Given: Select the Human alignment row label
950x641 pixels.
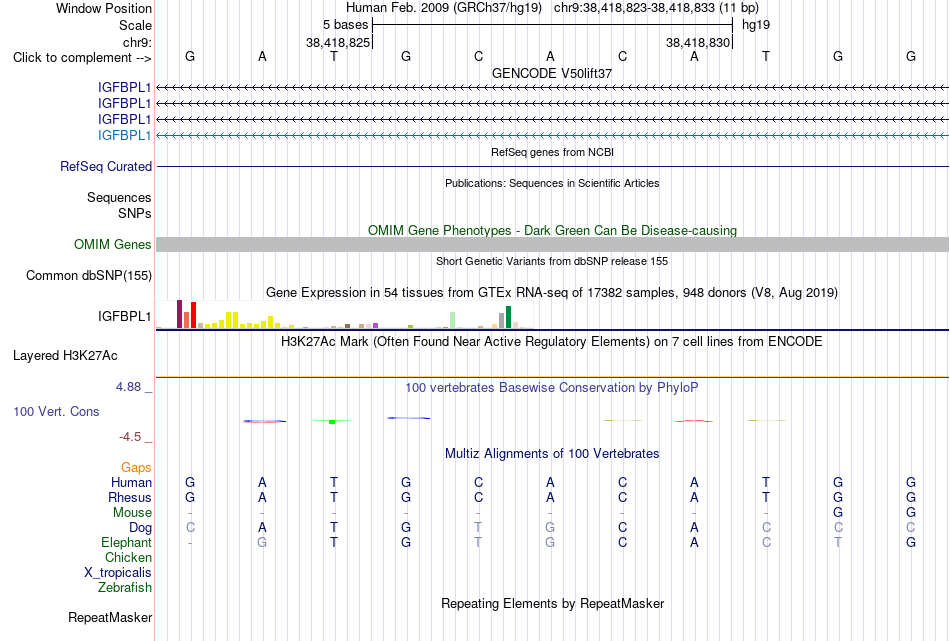Looking at the screenshot, I should [131, 482].
